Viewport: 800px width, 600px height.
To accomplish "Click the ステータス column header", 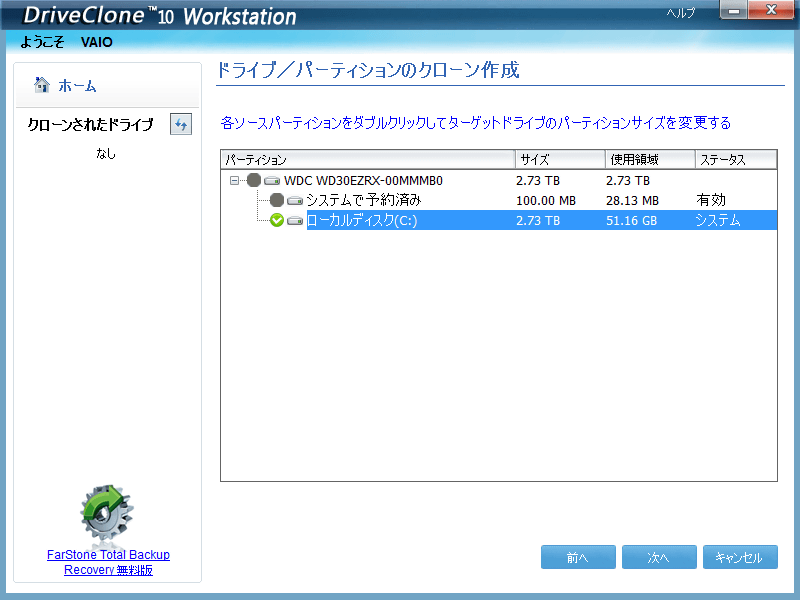I will tap(736, 160).
